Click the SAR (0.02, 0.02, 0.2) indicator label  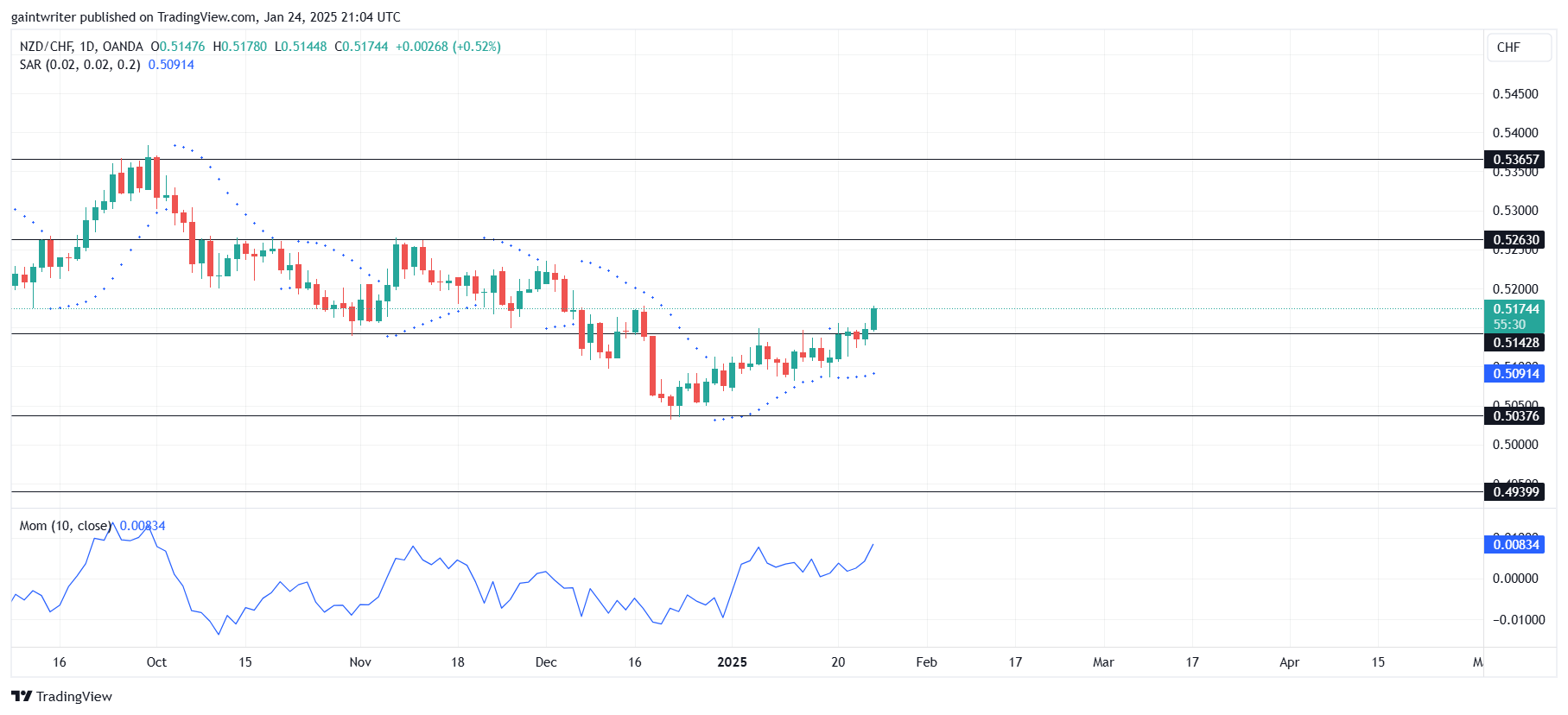point(80,65)
